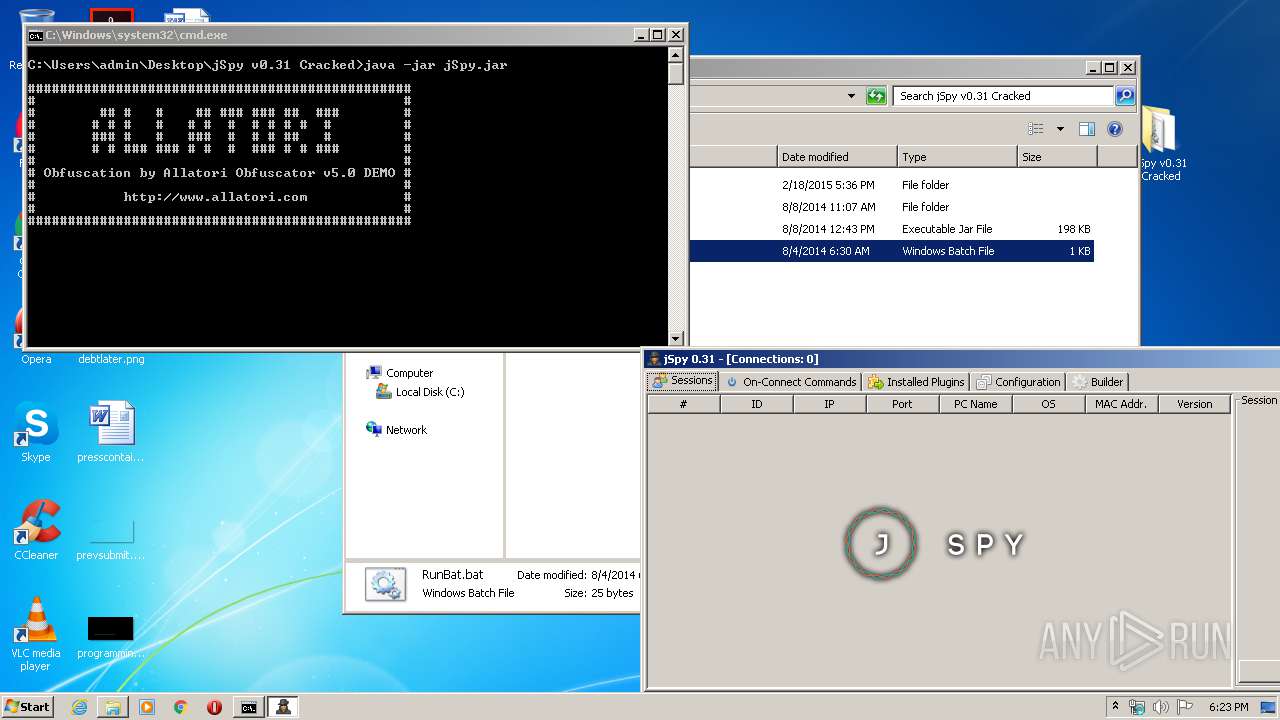Open the CCleaner desktop shortcut

pyautogui.click(x=36, y=531)
